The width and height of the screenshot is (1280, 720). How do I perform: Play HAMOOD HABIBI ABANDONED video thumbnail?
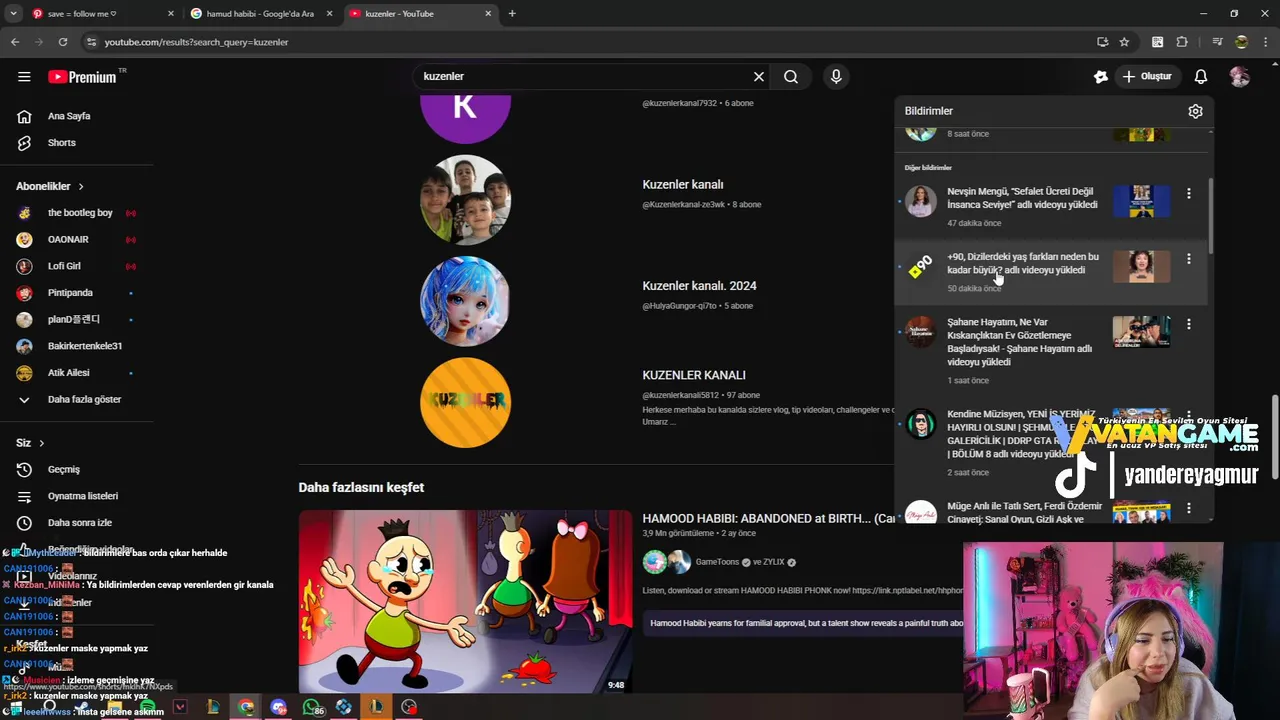(465, 602)
